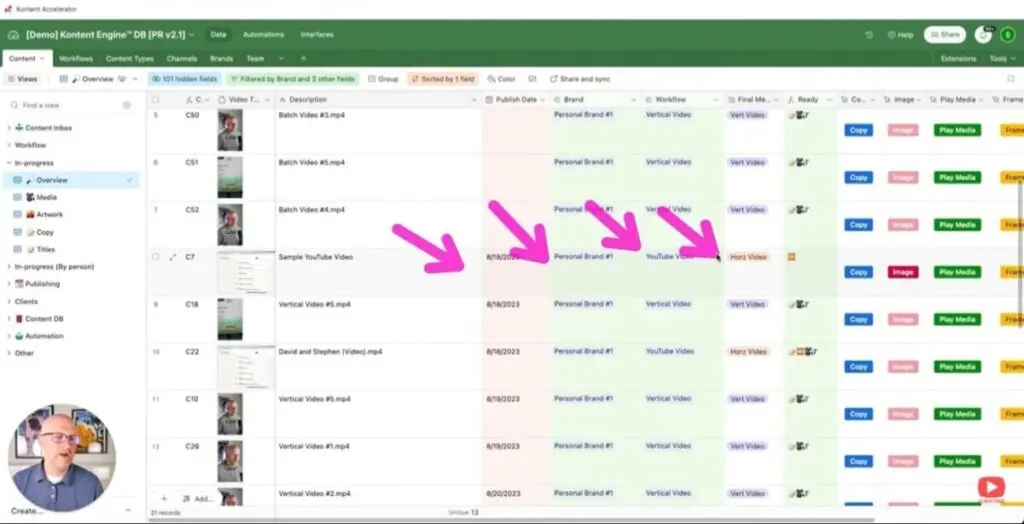1024x524 pixels.
Task: Toggle the Views sidebar button
Action: 23,79
